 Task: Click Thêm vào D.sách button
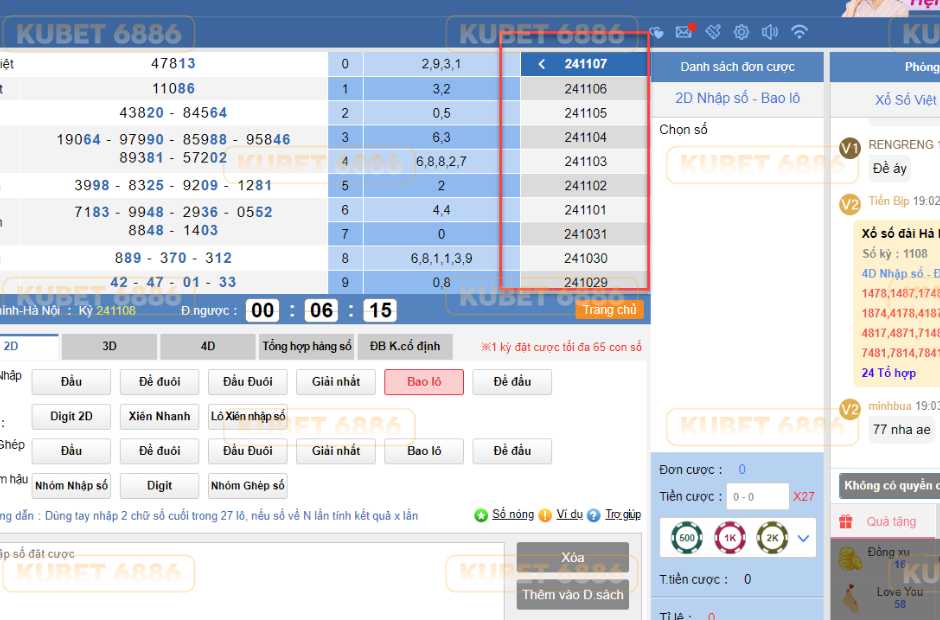coord(573,595)
